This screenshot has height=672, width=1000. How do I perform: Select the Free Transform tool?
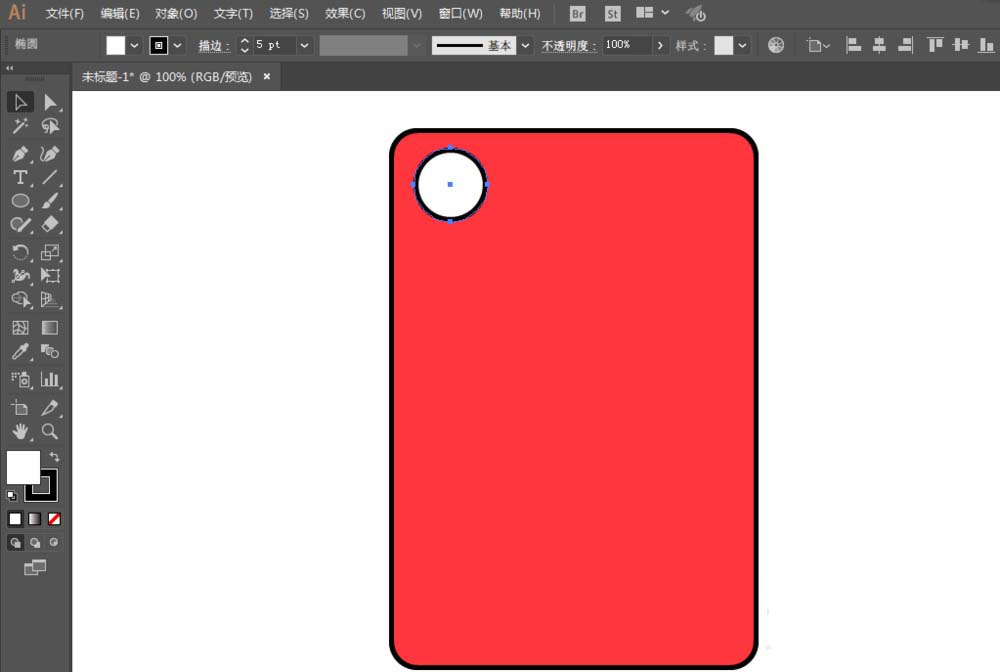coord(50,275)
